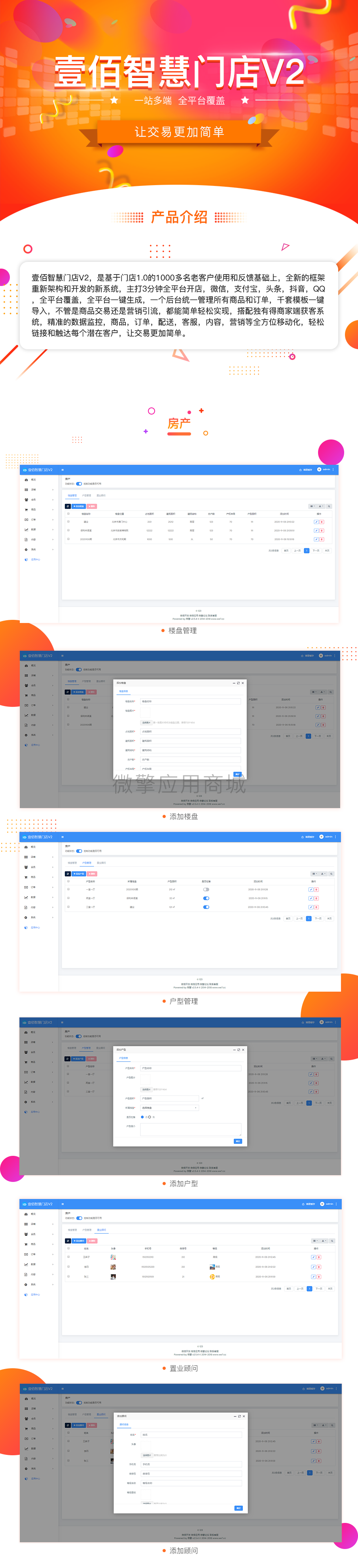
Task: Click the pink 删除 button in 楼盘管理 toolbar
Action: [x=91, y=506]
